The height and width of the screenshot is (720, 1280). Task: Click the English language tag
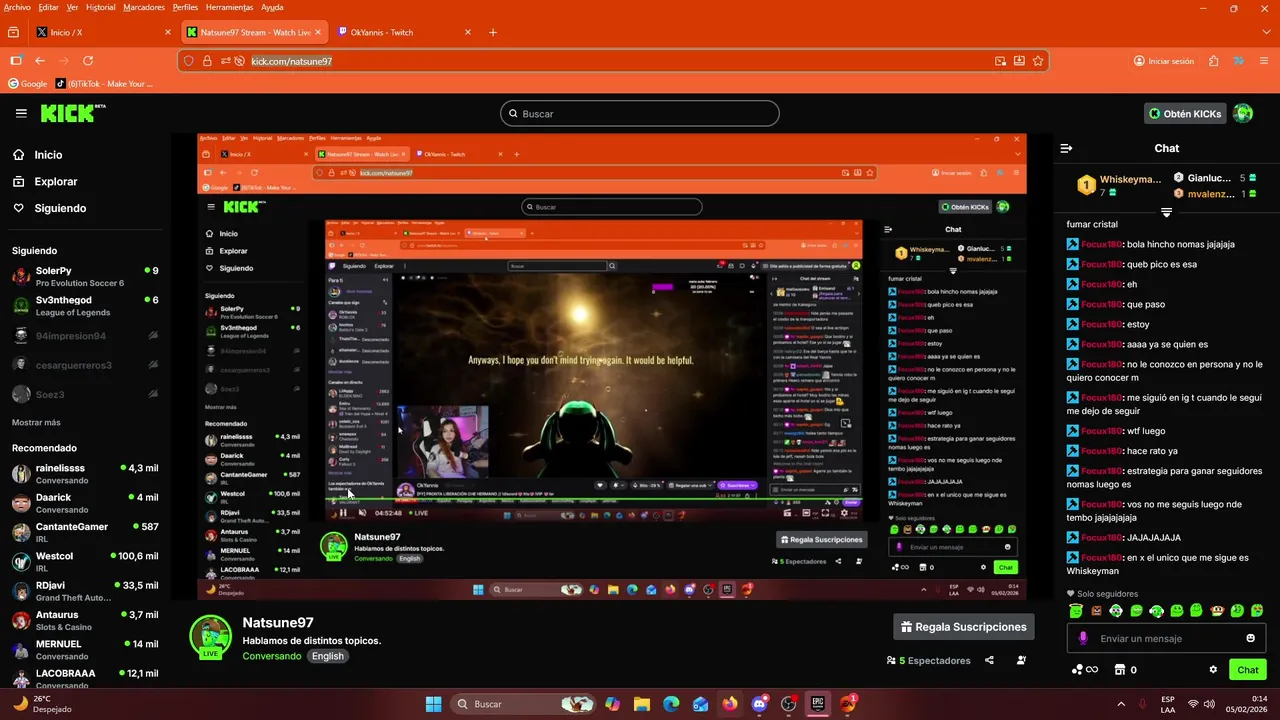[x=327, y=656]
